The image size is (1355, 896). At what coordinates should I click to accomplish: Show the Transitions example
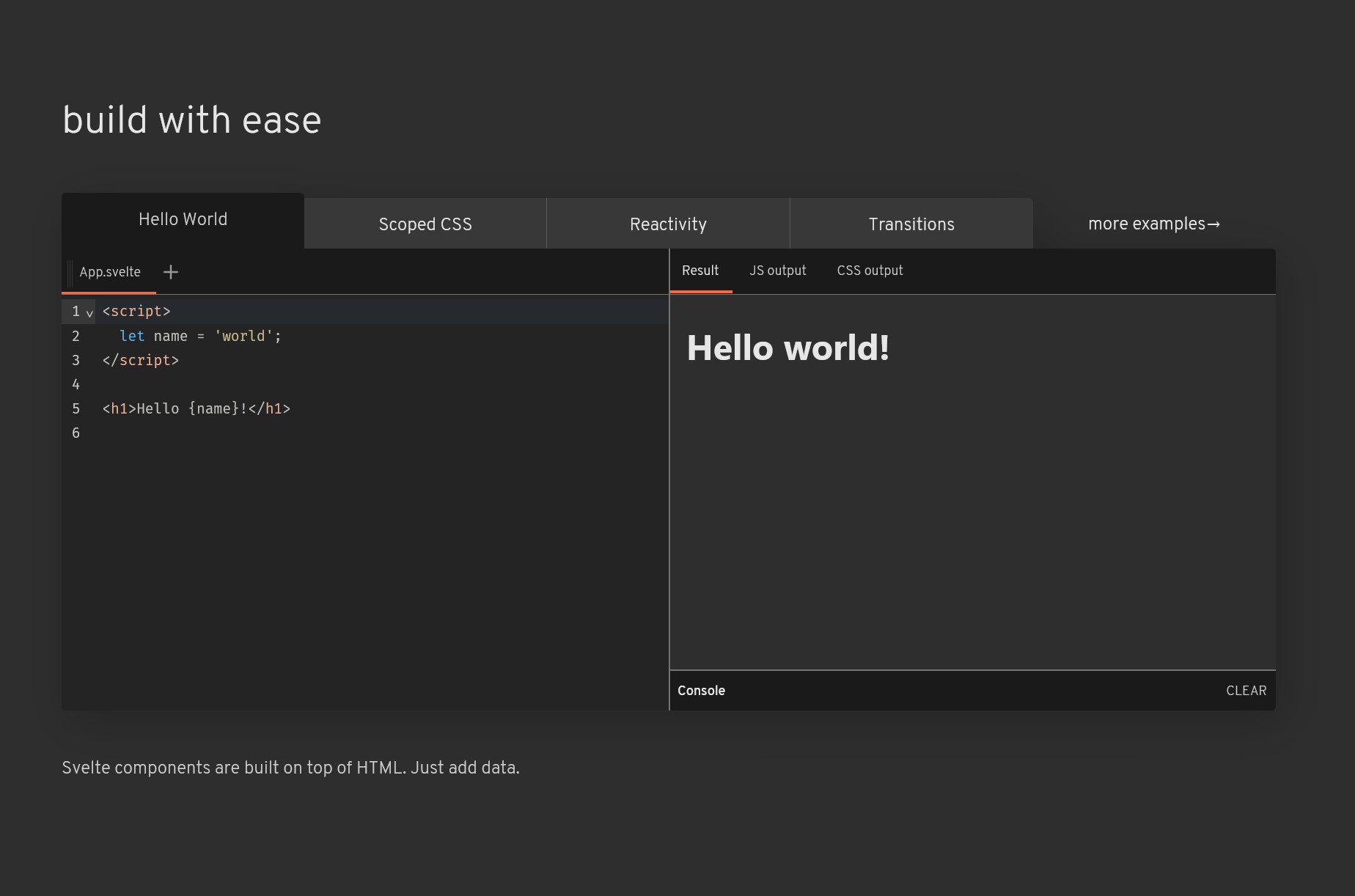point(911,224)
